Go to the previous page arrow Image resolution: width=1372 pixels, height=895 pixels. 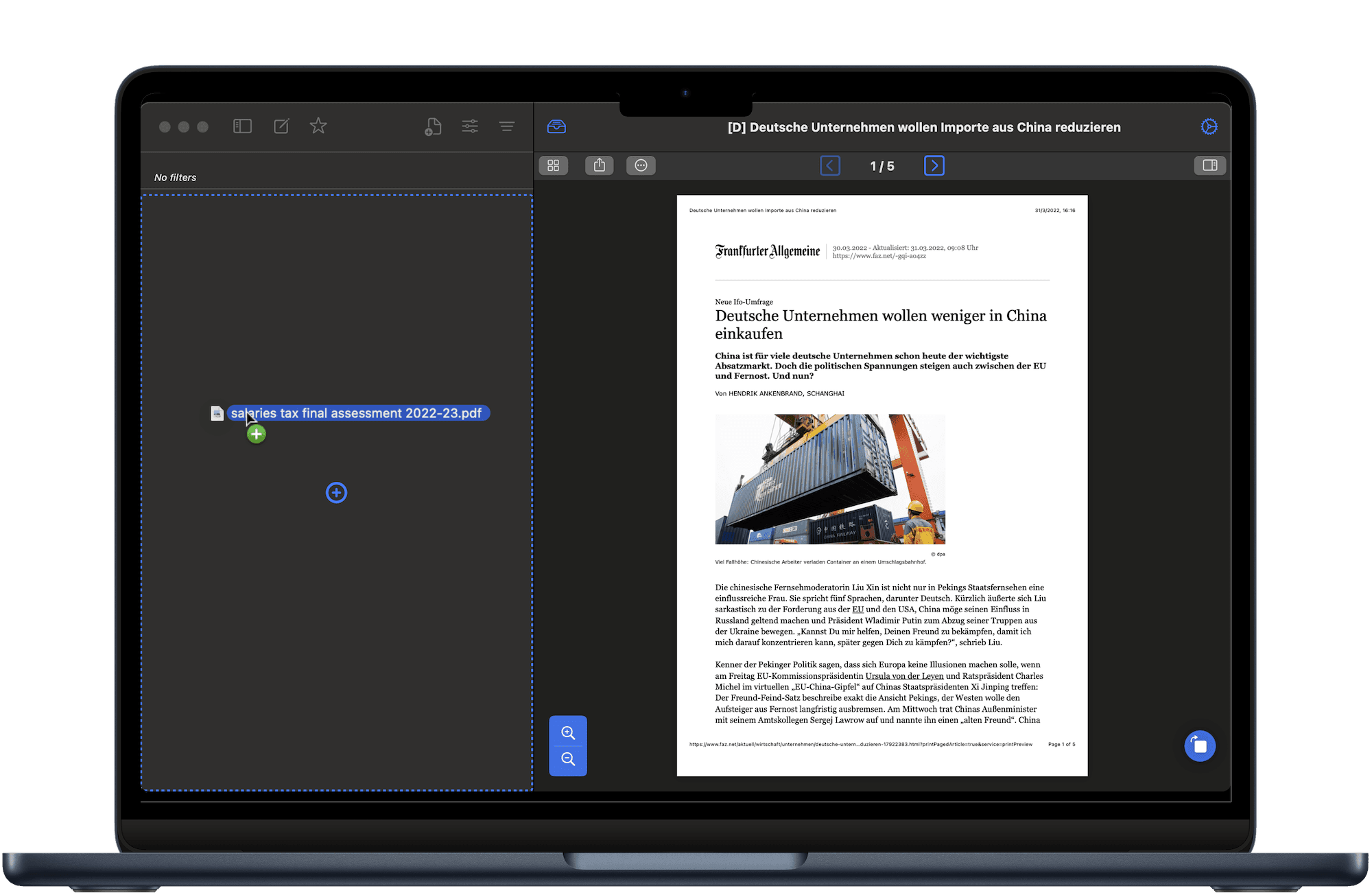point(830,165)
